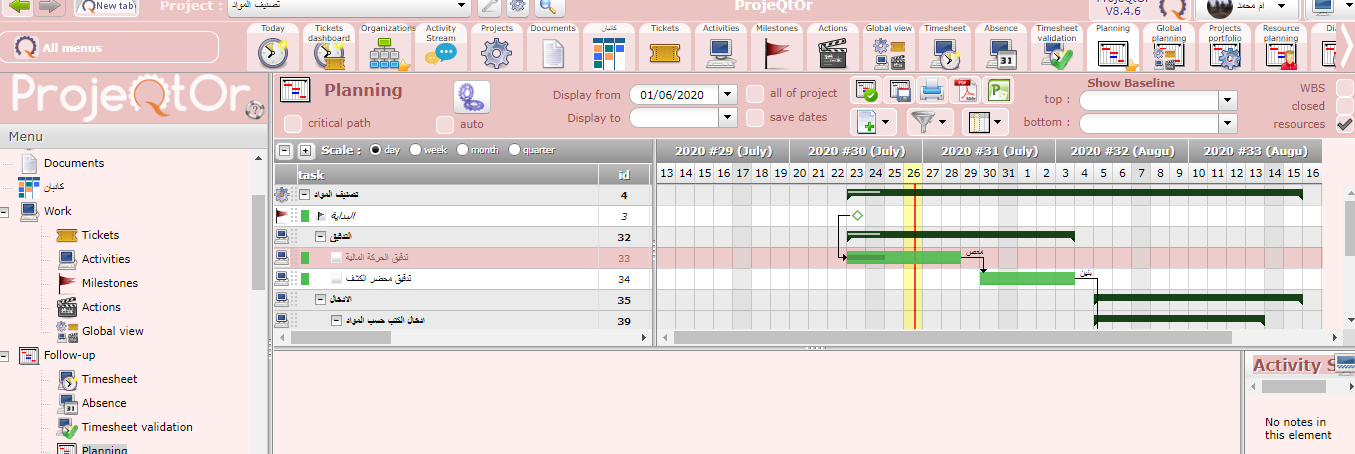Select the week scale radio button

[416, 150]
